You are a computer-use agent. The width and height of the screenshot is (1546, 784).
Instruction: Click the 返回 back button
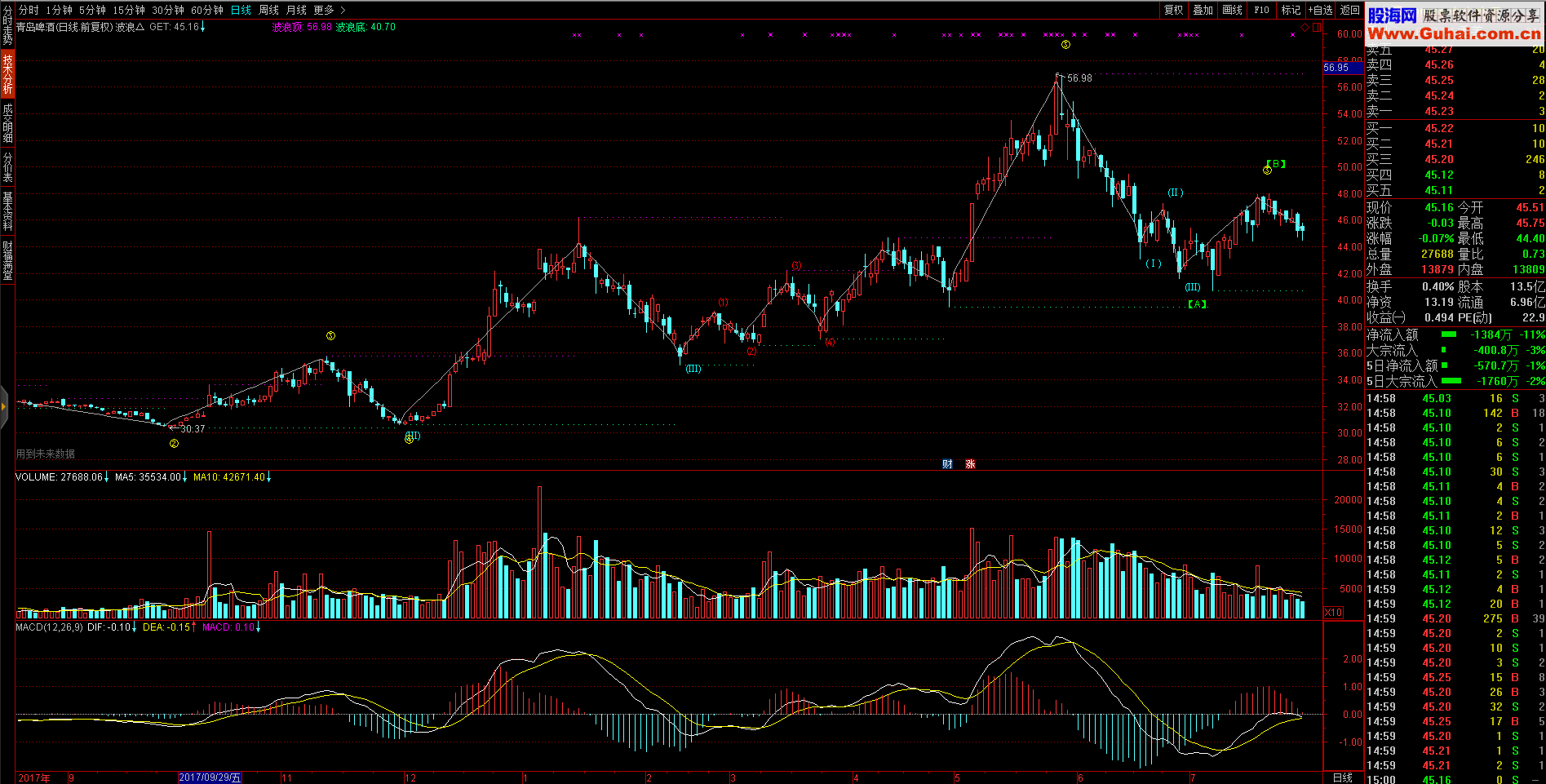tap(1350, 10)
